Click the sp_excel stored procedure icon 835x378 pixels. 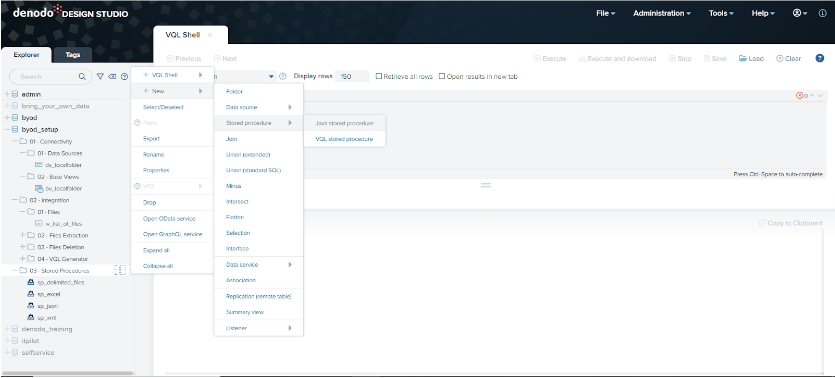pos(30,294)
